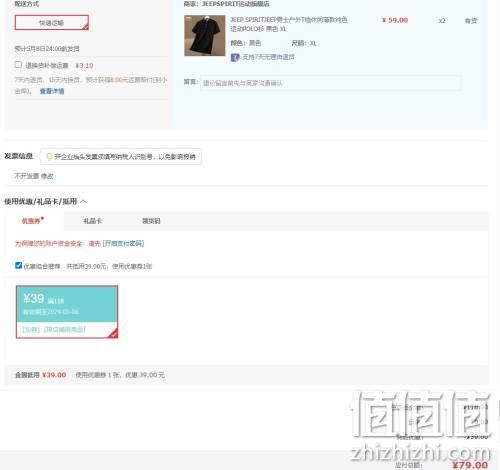Image resolution: width=500 pixels, height=470 pixels.
Task: Click the 7-day return badge icon
Action: [235, 57]
